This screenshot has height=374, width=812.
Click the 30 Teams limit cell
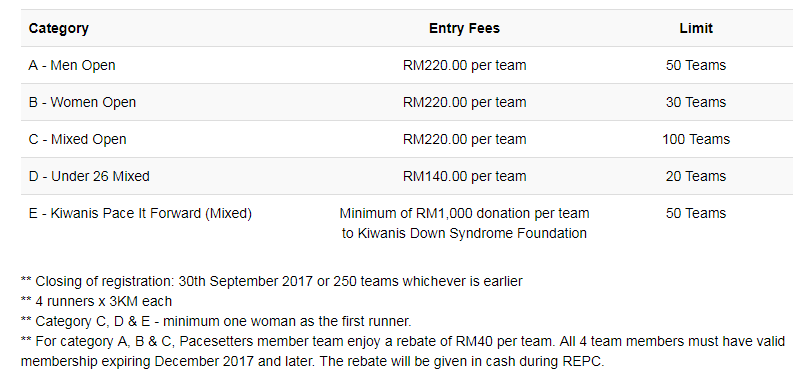click(x=696, y=103)
